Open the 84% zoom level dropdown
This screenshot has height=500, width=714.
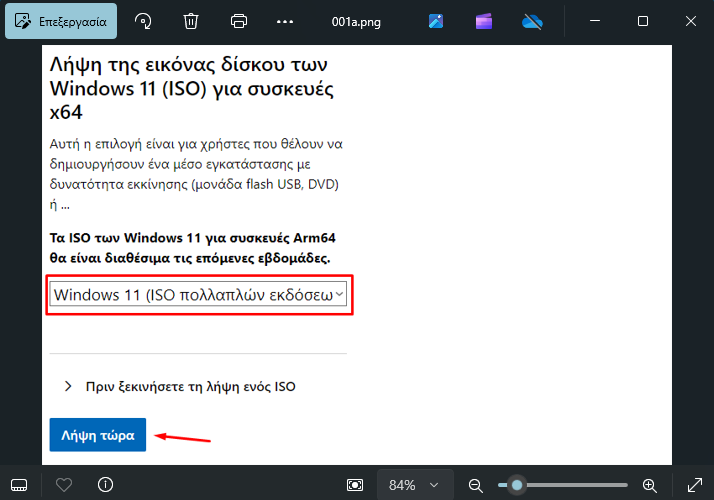[415, 485]
